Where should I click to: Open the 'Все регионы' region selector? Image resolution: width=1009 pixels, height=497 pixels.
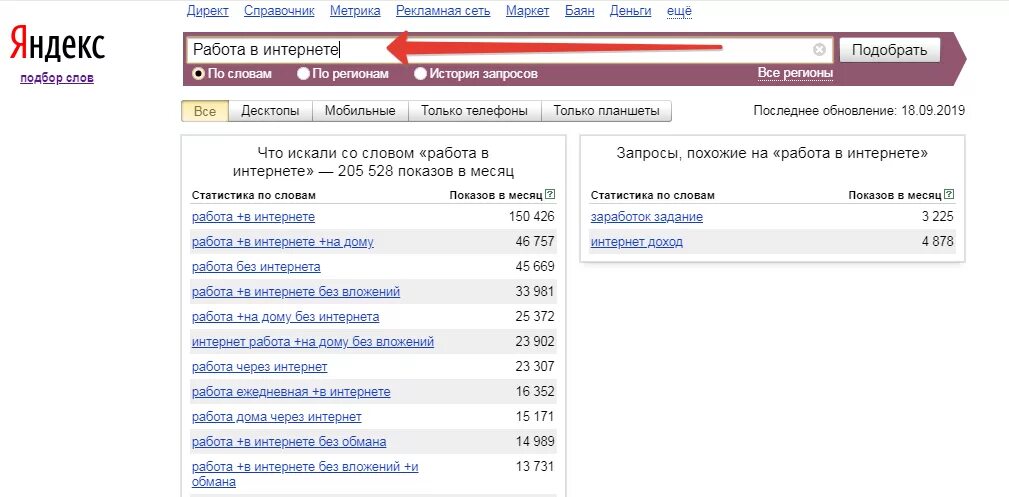(x=795, y=73)
